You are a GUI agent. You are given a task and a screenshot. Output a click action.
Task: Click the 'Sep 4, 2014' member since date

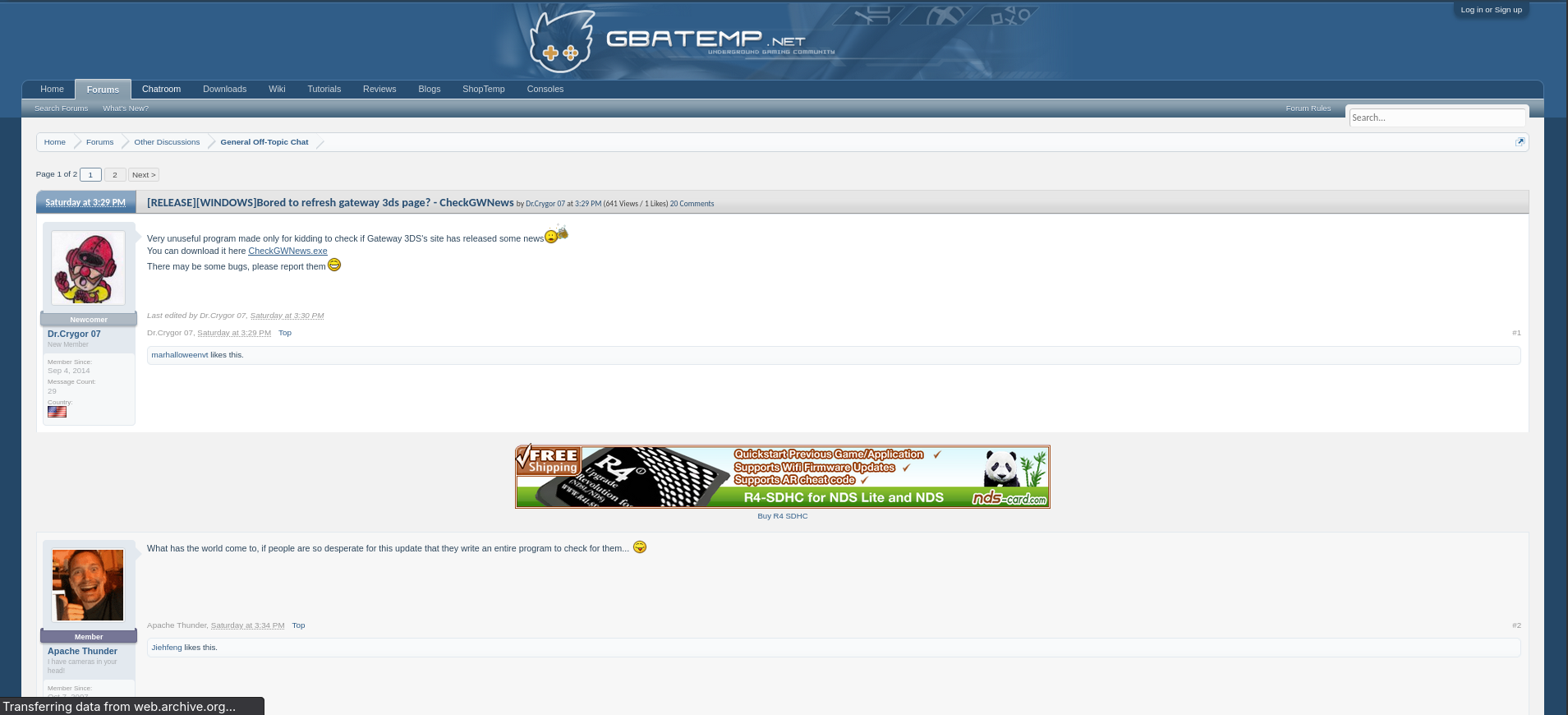[69, 371]
